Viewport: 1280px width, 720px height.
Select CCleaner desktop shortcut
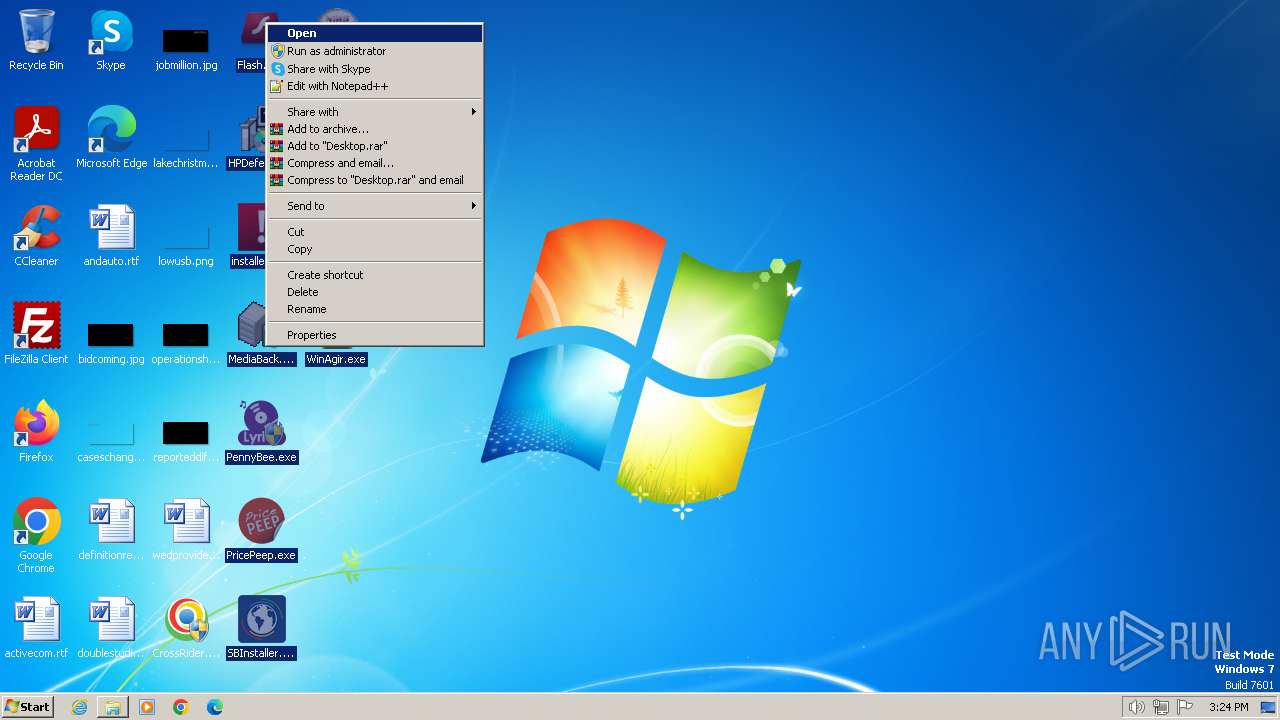36,236
